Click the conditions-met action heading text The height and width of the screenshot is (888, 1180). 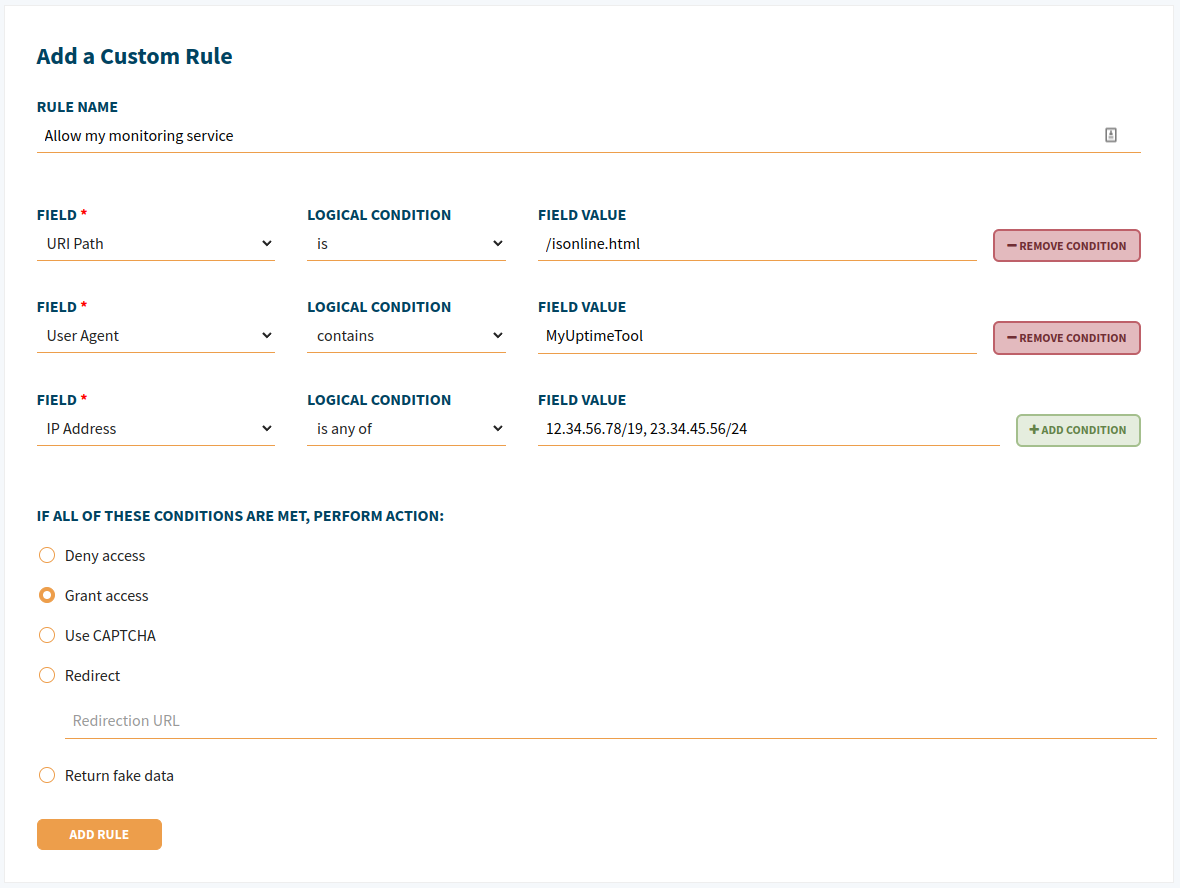(x=240, y=516)
